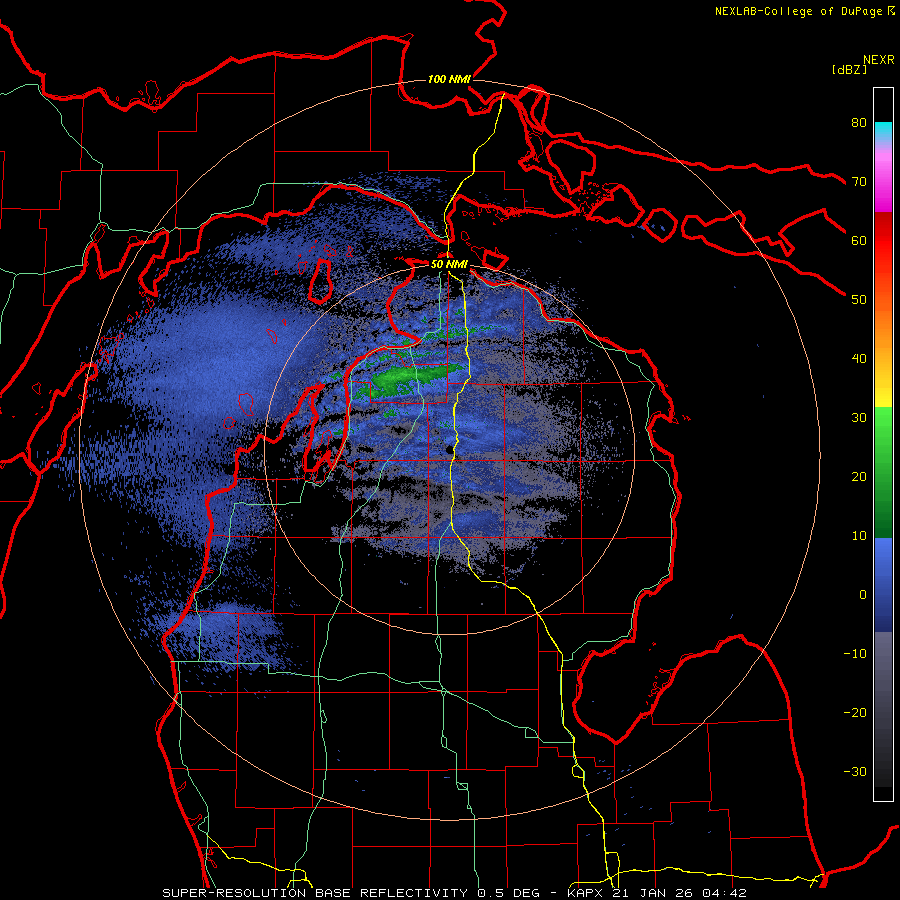Click the 50 NMI range ring label
The image size is (900, 900).
449,265
